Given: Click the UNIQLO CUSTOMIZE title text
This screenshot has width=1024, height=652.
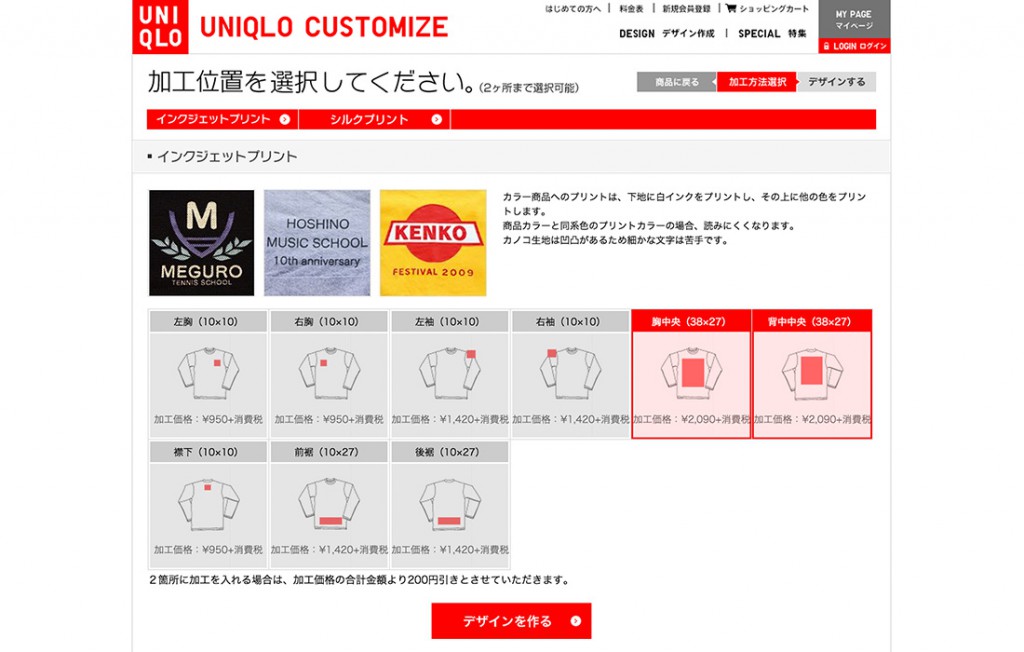Looking at the screenshot, I should (x=324, y=27).
